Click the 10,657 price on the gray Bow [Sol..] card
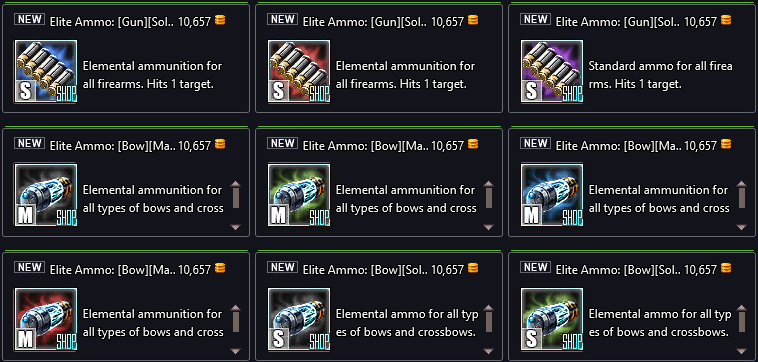This screenshot has width=758, height=362. click(x=447, y=269)
